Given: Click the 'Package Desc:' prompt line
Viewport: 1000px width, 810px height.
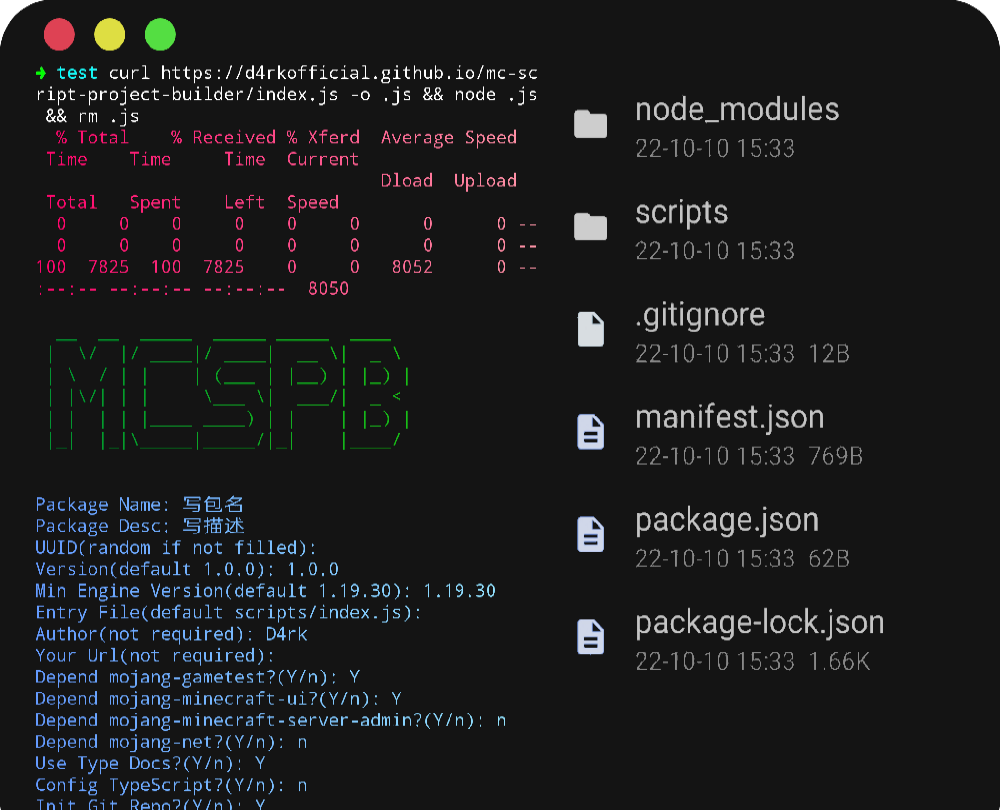Looking at the screenshot, I should [140, 526].
